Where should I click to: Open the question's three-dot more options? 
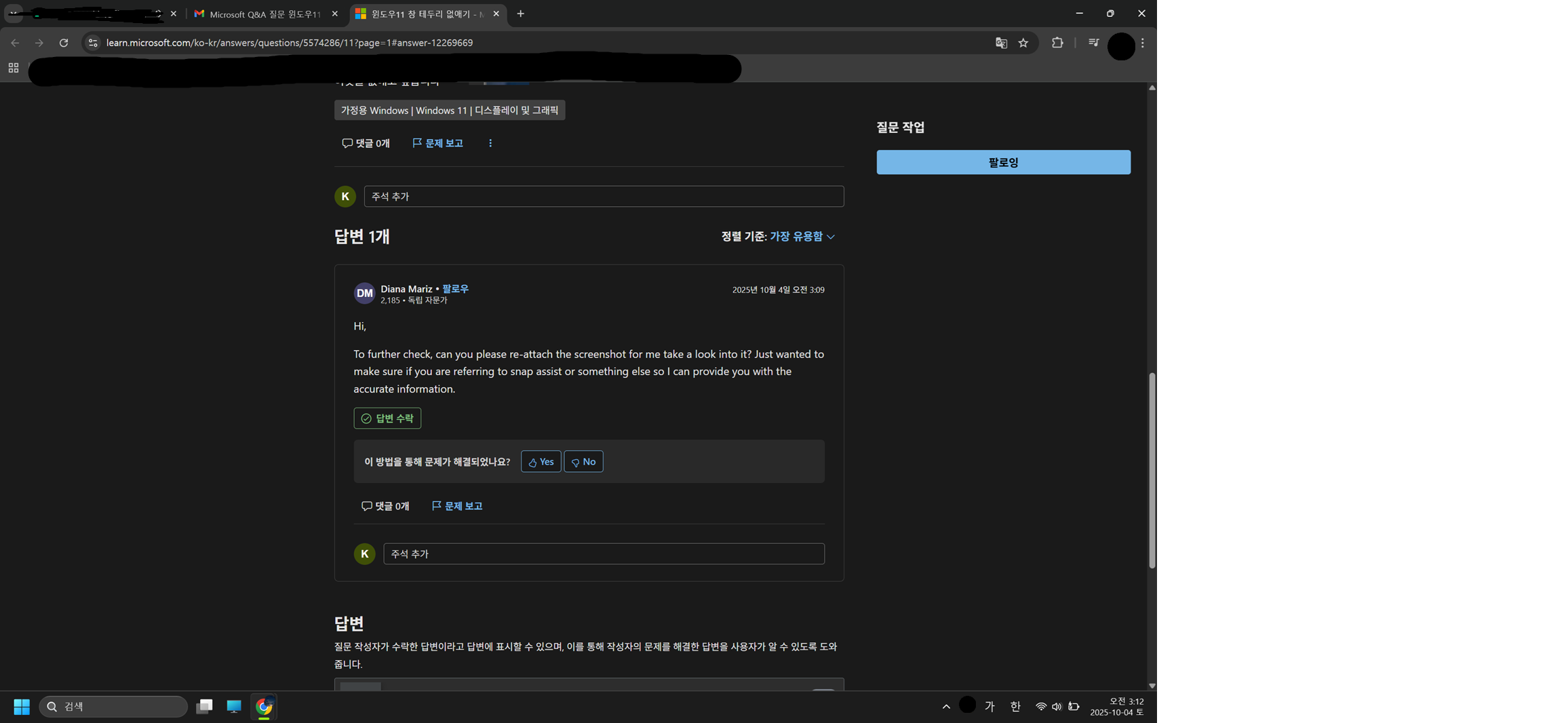tap(490, 143)
